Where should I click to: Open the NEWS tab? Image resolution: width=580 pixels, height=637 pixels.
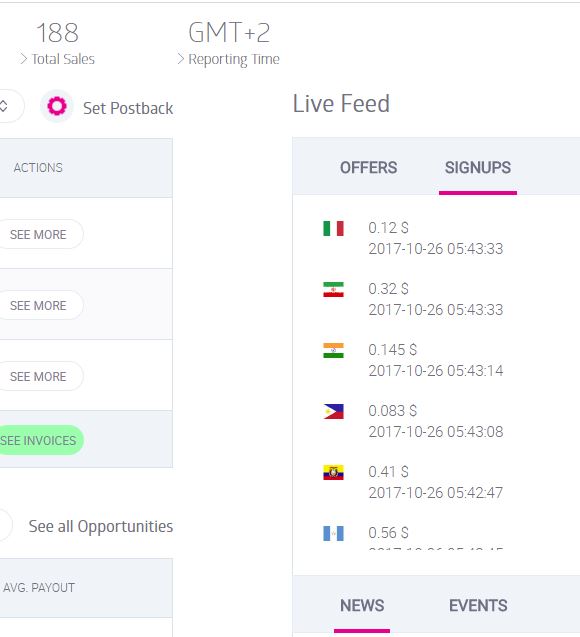click(x=362, y=606)
